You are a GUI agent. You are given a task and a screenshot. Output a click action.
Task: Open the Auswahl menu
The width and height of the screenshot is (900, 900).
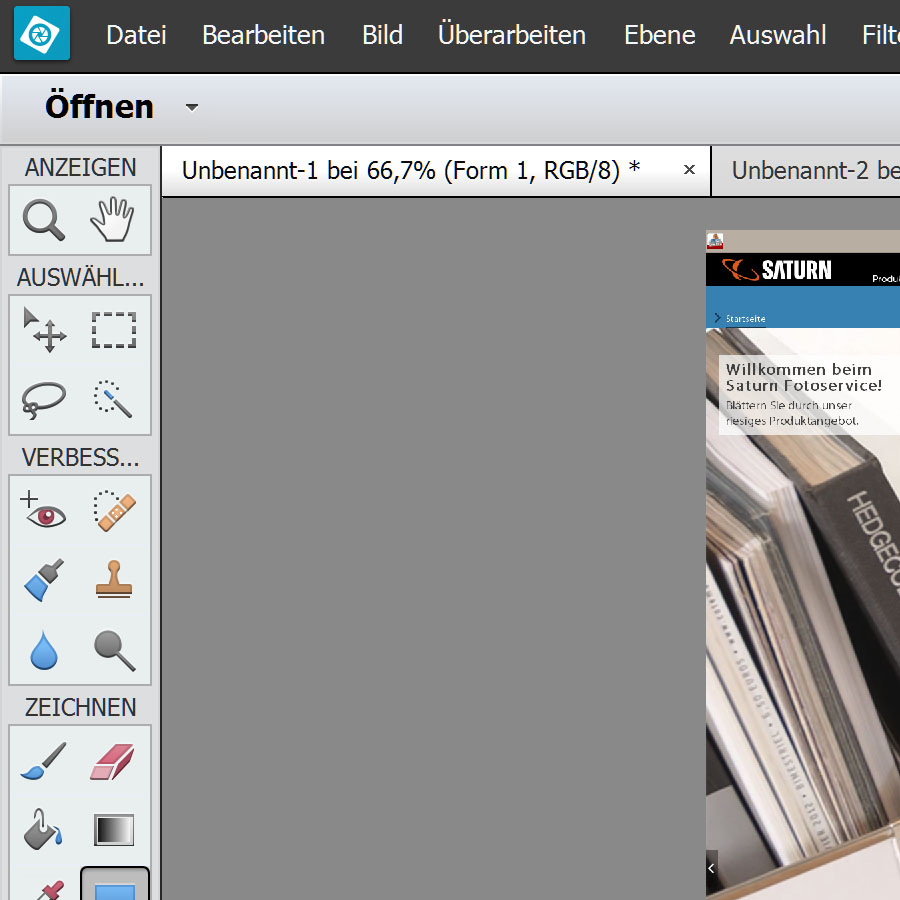(778, 35)
